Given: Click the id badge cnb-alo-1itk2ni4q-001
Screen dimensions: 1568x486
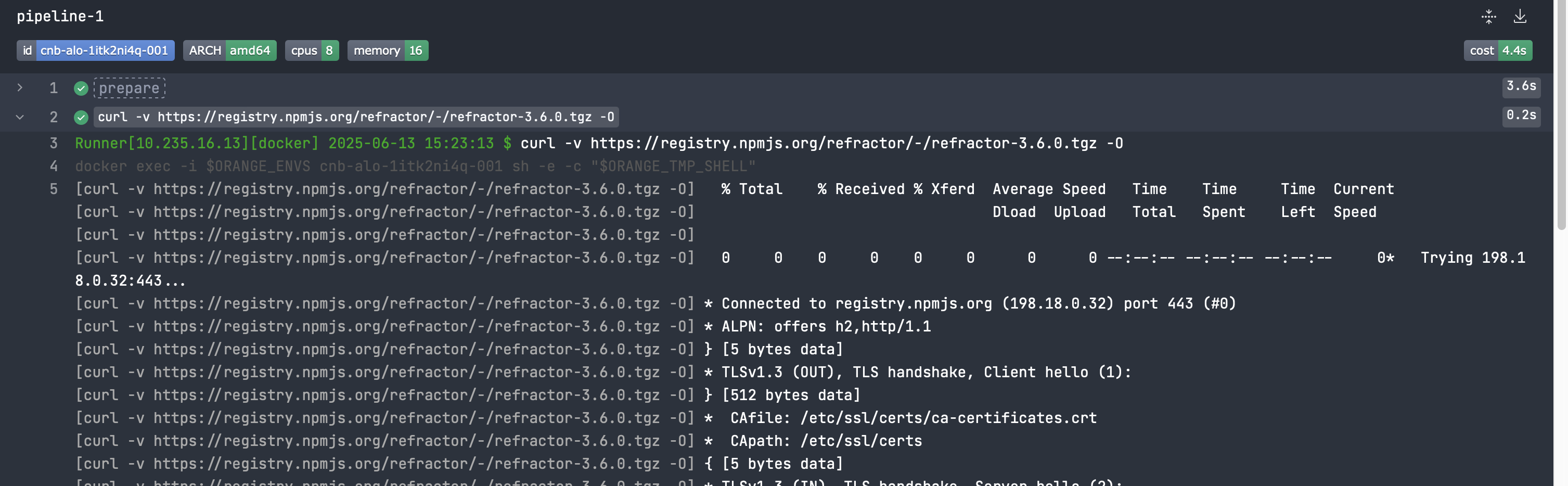Looking at the screenshot, I should (x=96, y=50).
